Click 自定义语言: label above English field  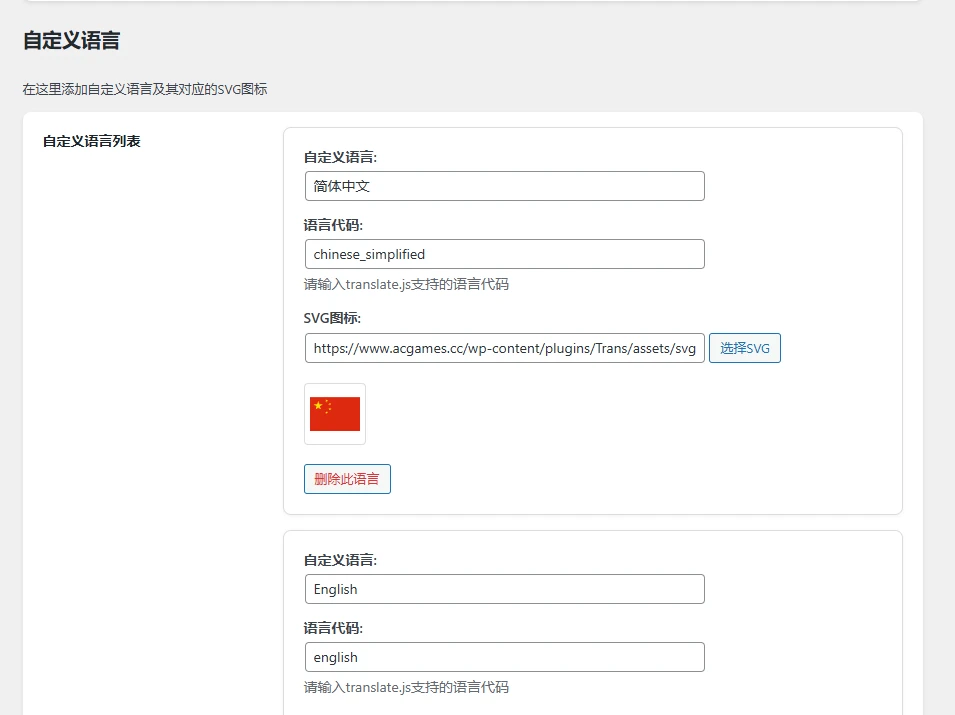pos(340,560)
